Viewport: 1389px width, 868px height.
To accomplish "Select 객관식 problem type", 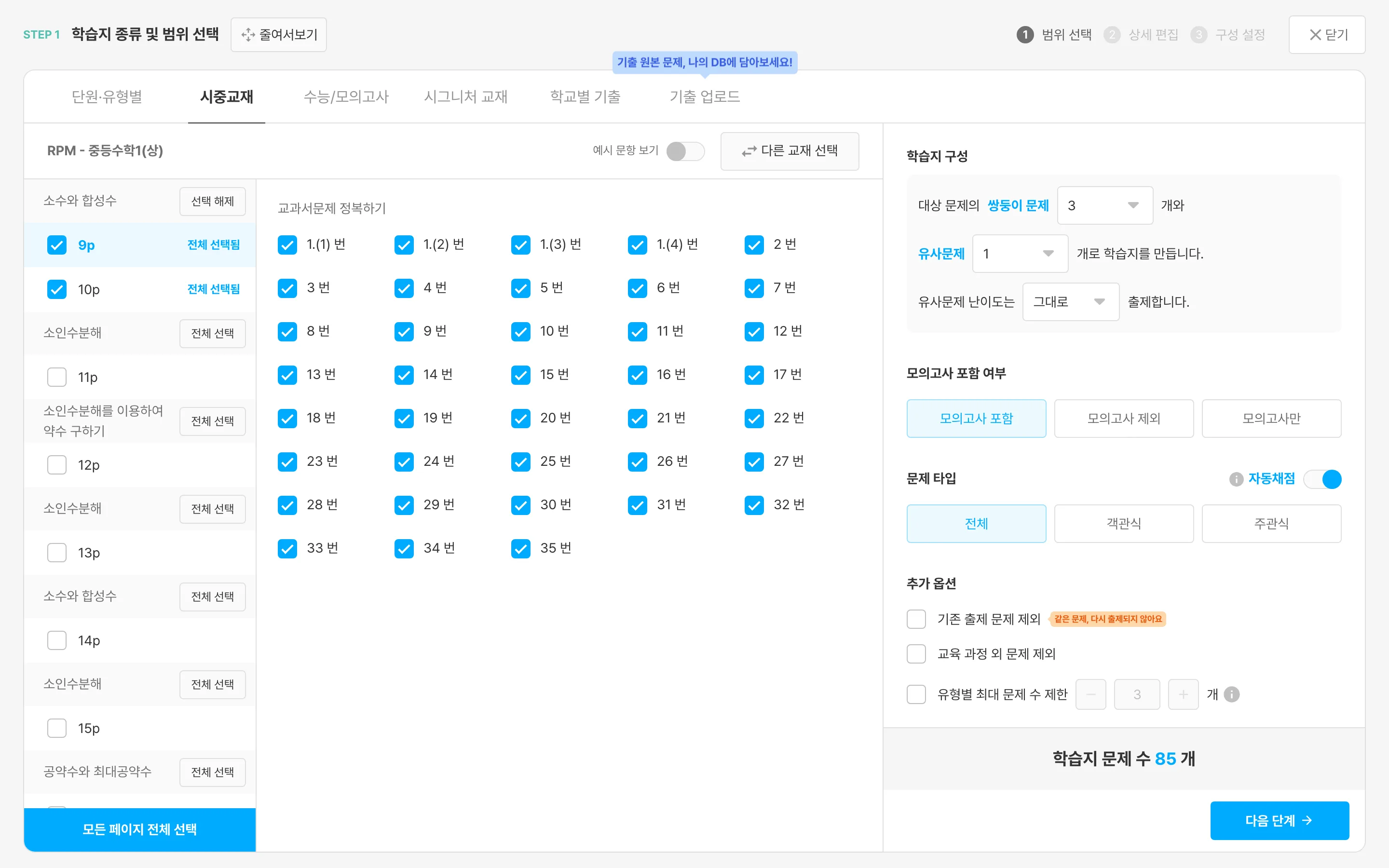I will click(x=1124, y=524).
